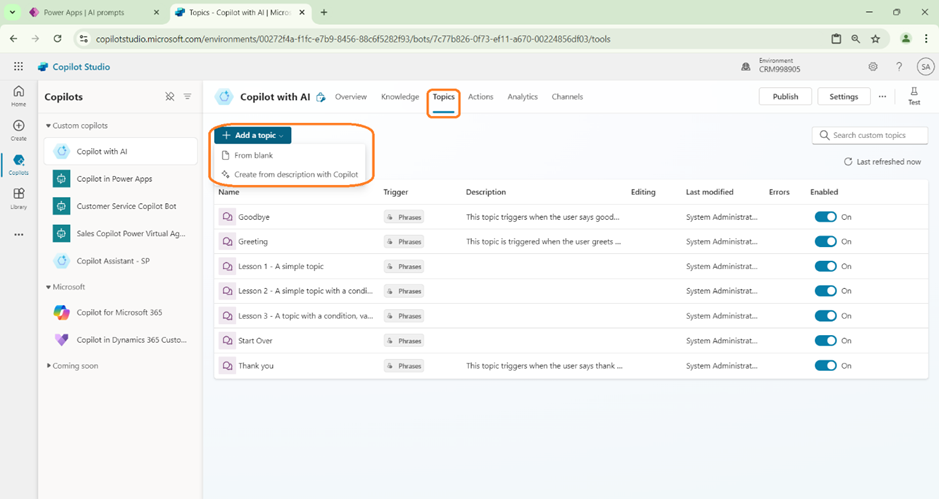Select Customer Service Copilot Bot in list

[x=126, y=206]
